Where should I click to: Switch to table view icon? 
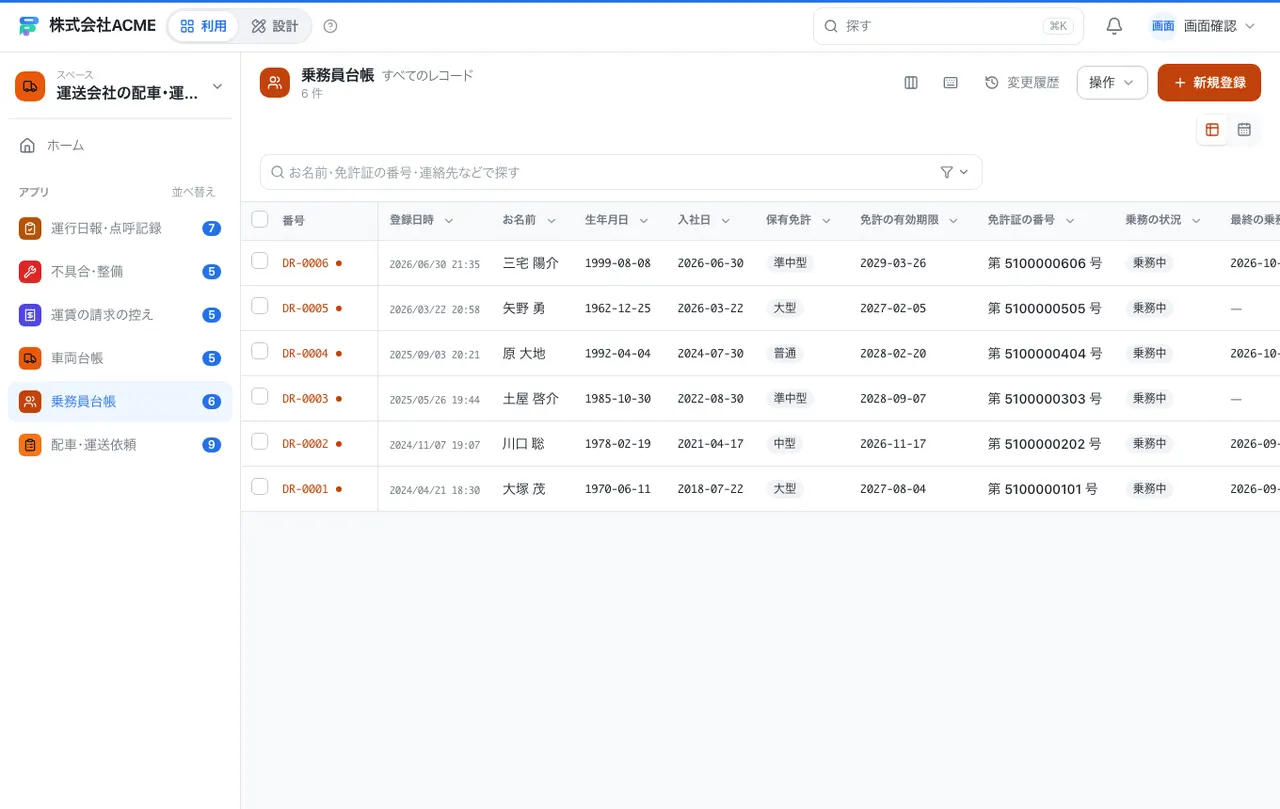1212,129
